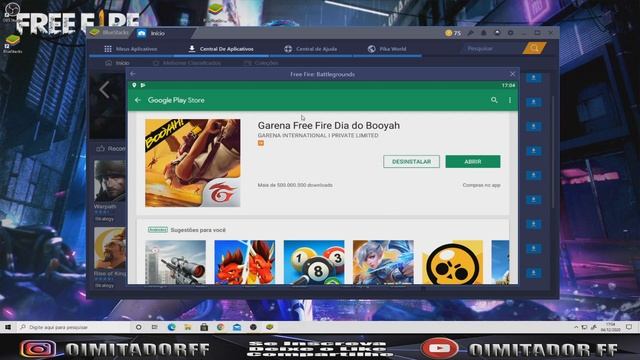Go back using Free Fire popup arrow
This screenshot has height=360, width=640.
(x=133, y=74)
